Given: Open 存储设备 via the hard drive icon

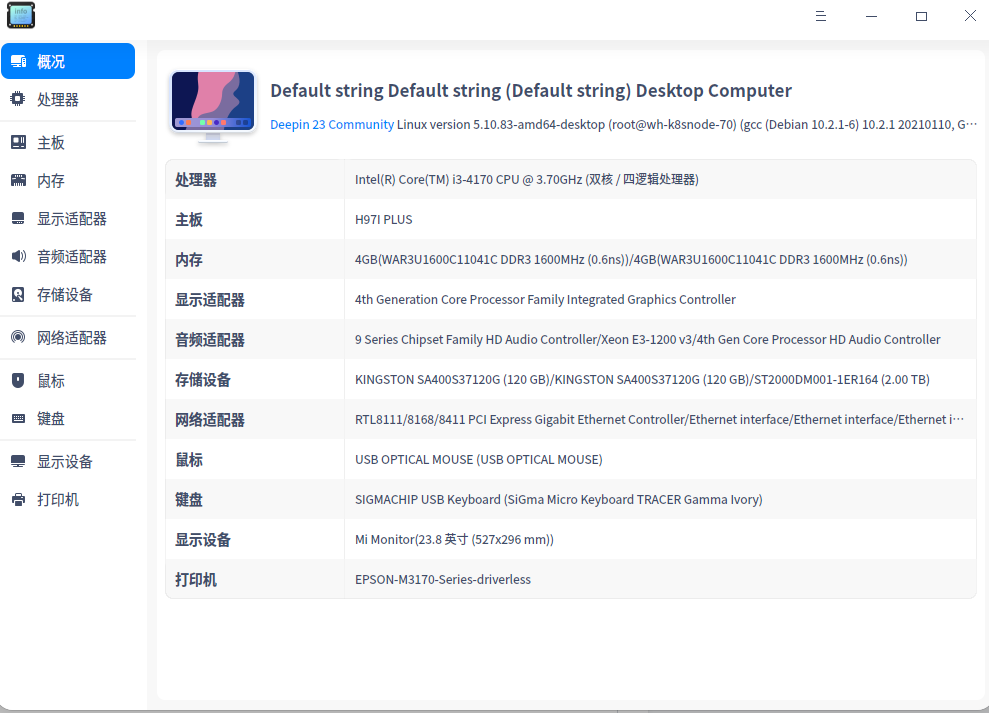Looking at the screenshot, I should (17, 294).
